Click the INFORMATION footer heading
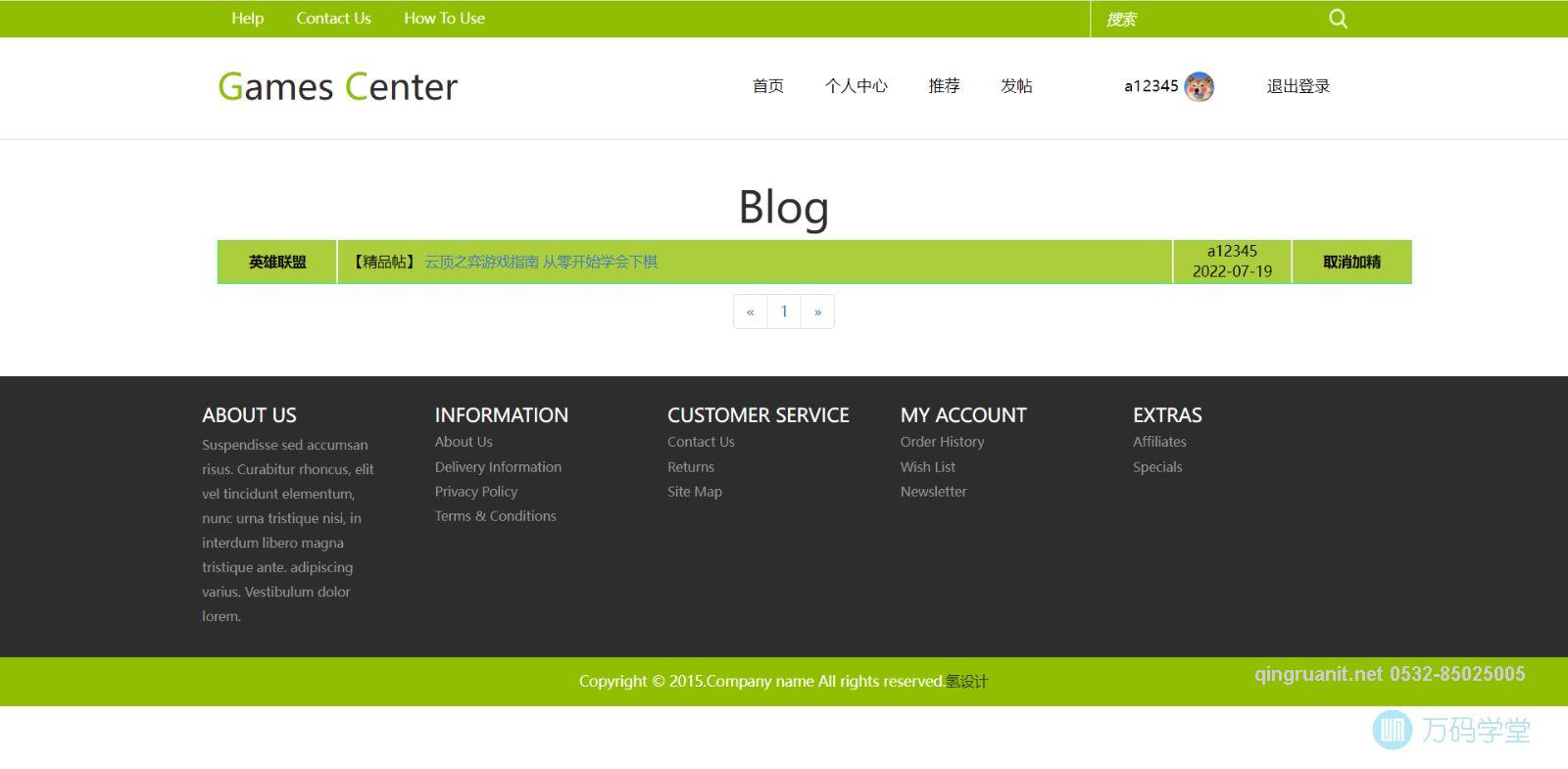Screen dimensions: 1568x769 click(502, 415)
